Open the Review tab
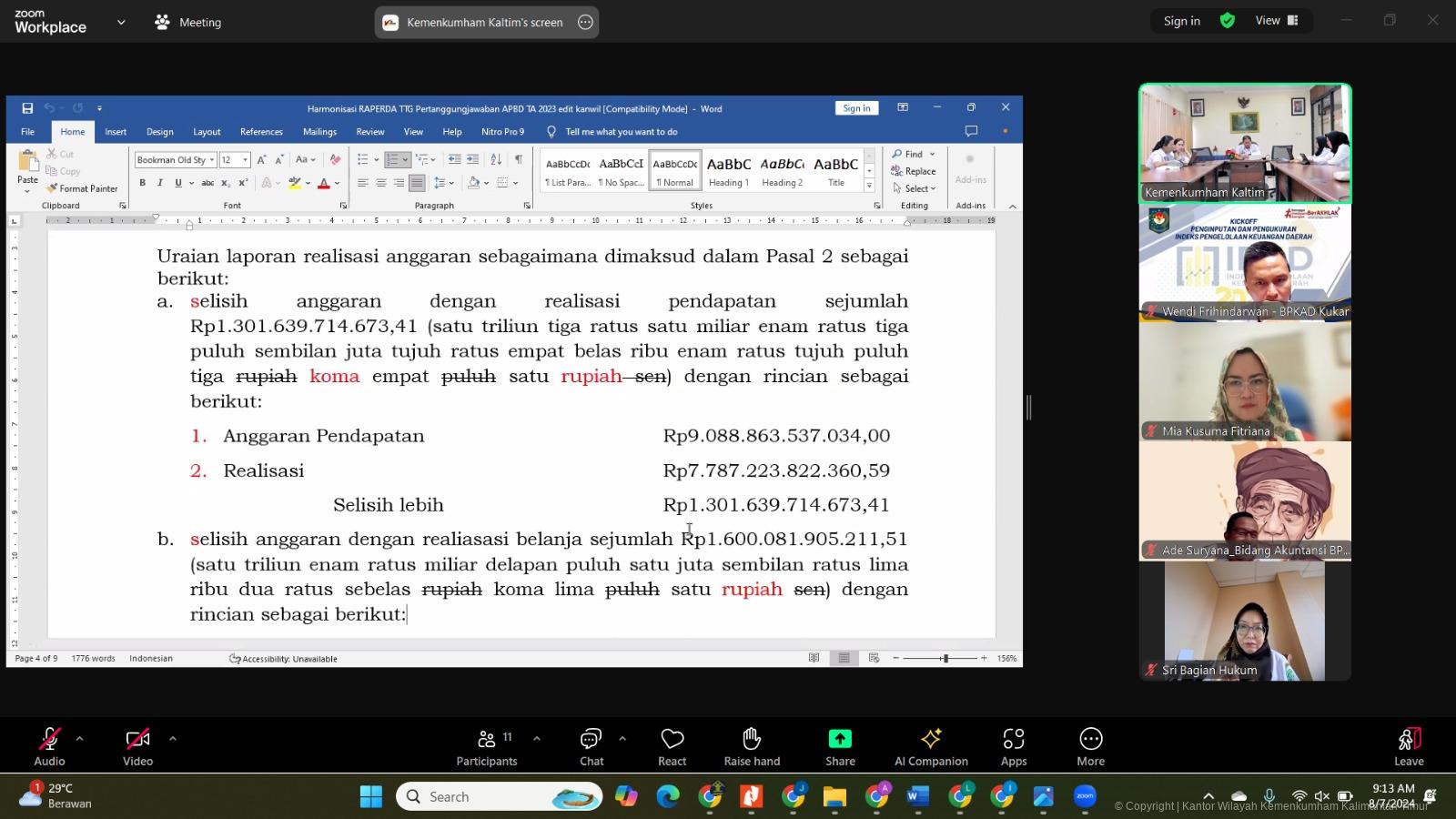This screenshot has height=819, width=1456. (x=369, y=132)
